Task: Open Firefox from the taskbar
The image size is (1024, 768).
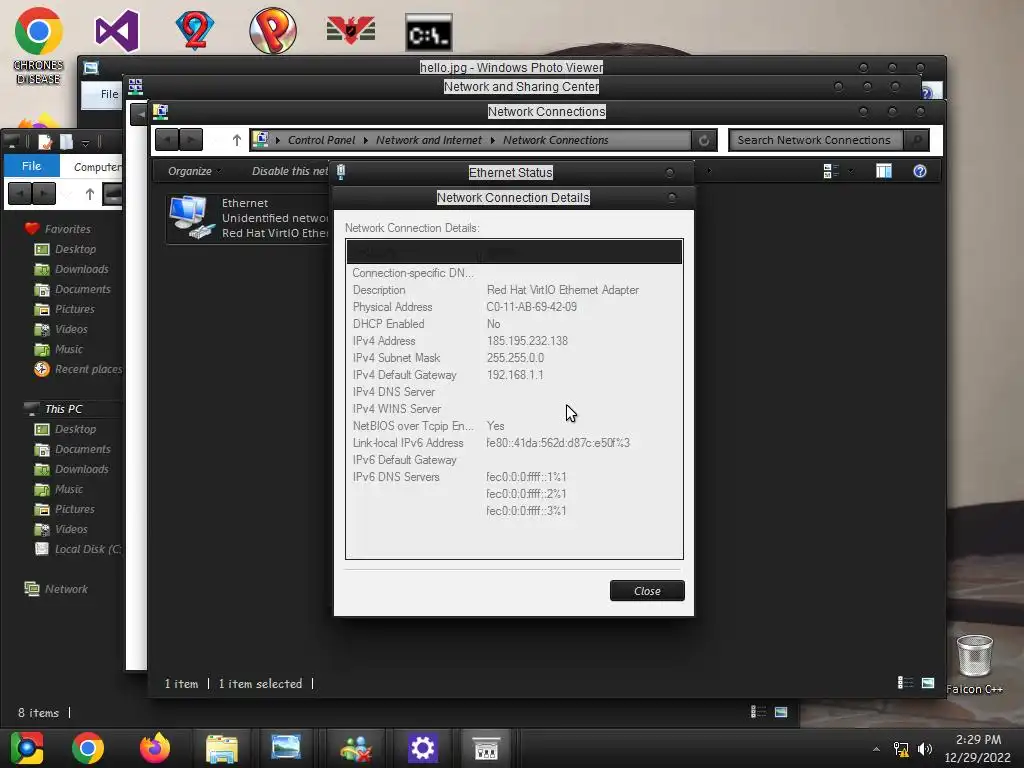Action: click(x=155, y=748)
